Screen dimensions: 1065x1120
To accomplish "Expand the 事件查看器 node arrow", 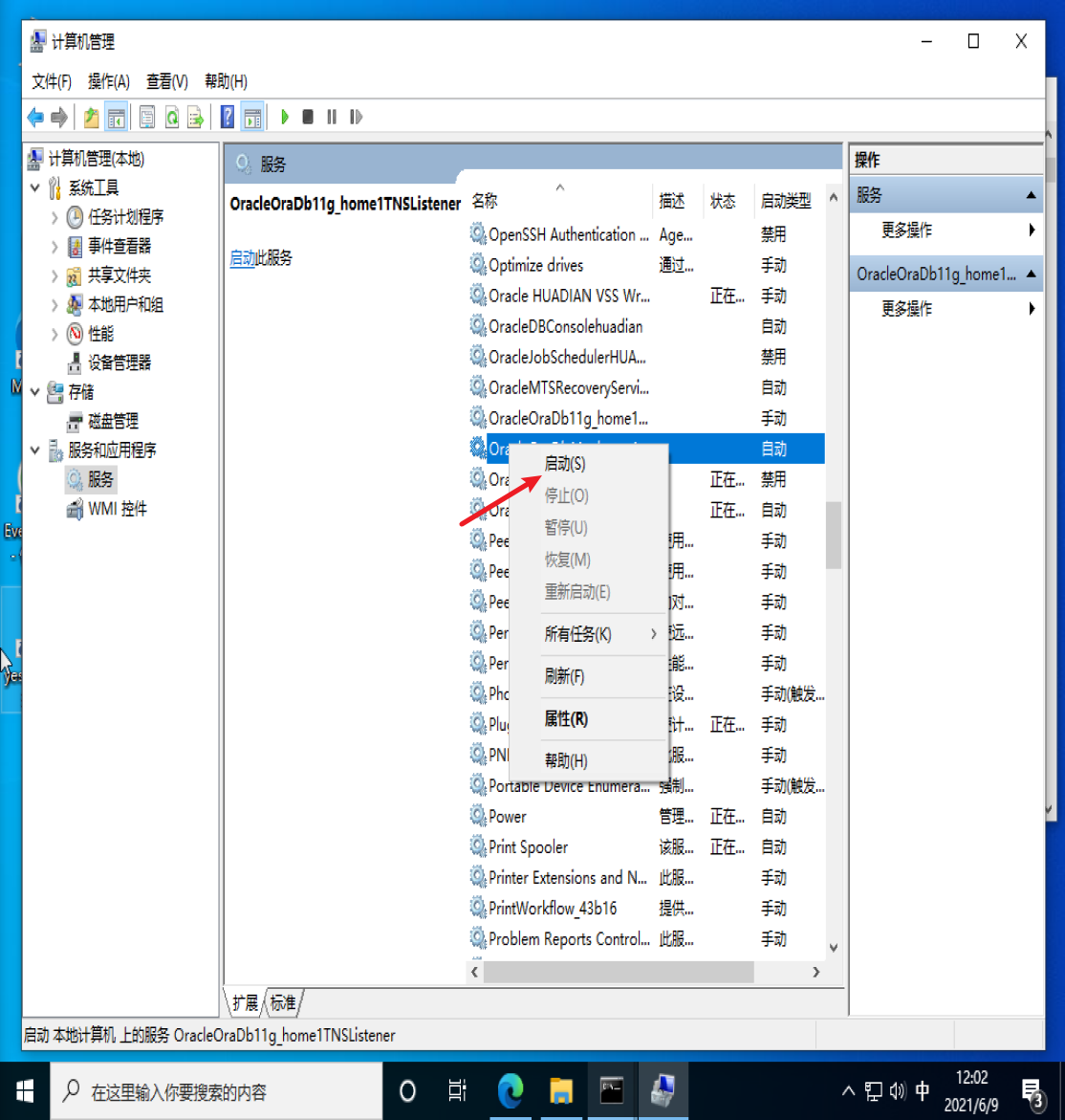I will coord(54,247).
